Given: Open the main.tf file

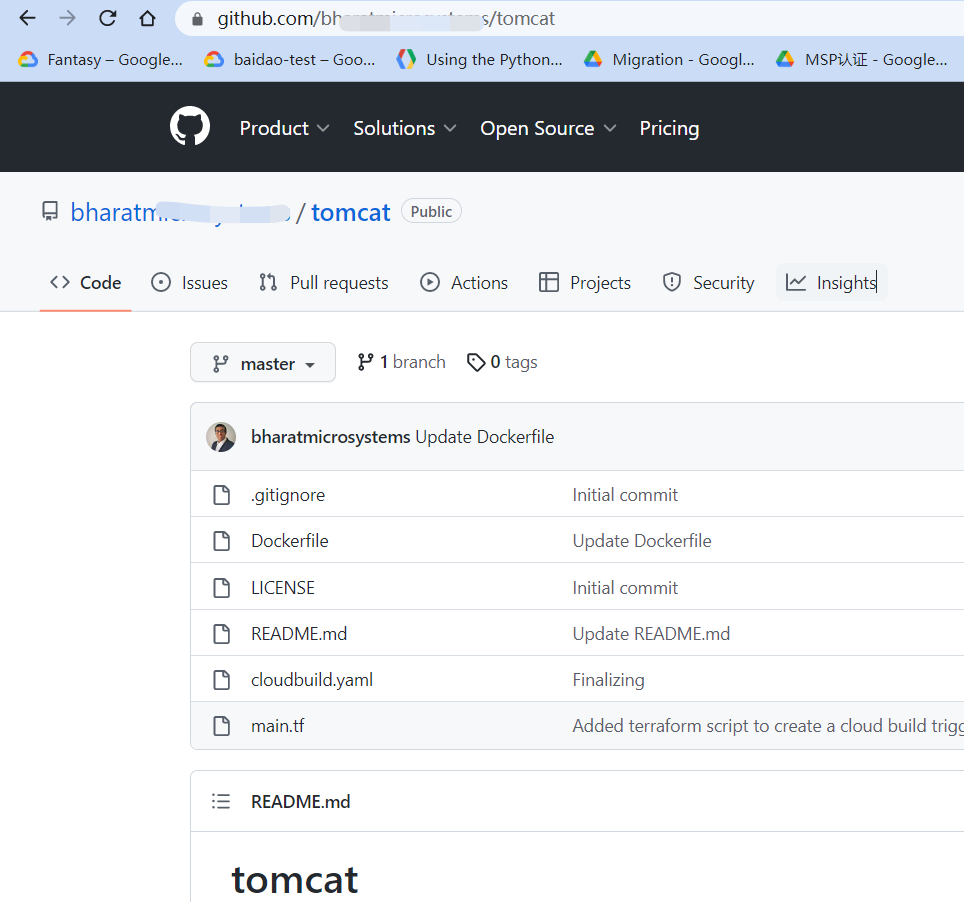Looking at the screenshot, I should click(277, 726).
